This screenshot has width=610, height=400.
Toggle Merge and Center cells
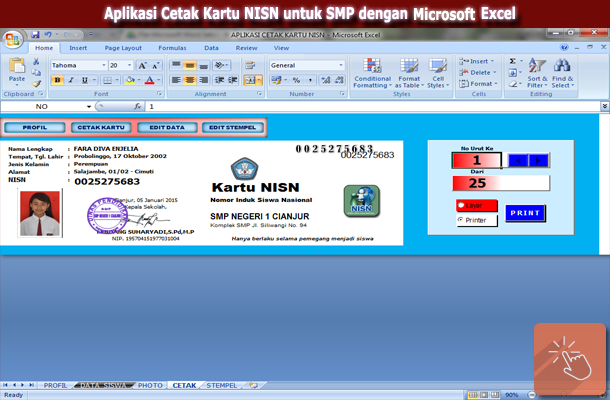coord(252,80)
